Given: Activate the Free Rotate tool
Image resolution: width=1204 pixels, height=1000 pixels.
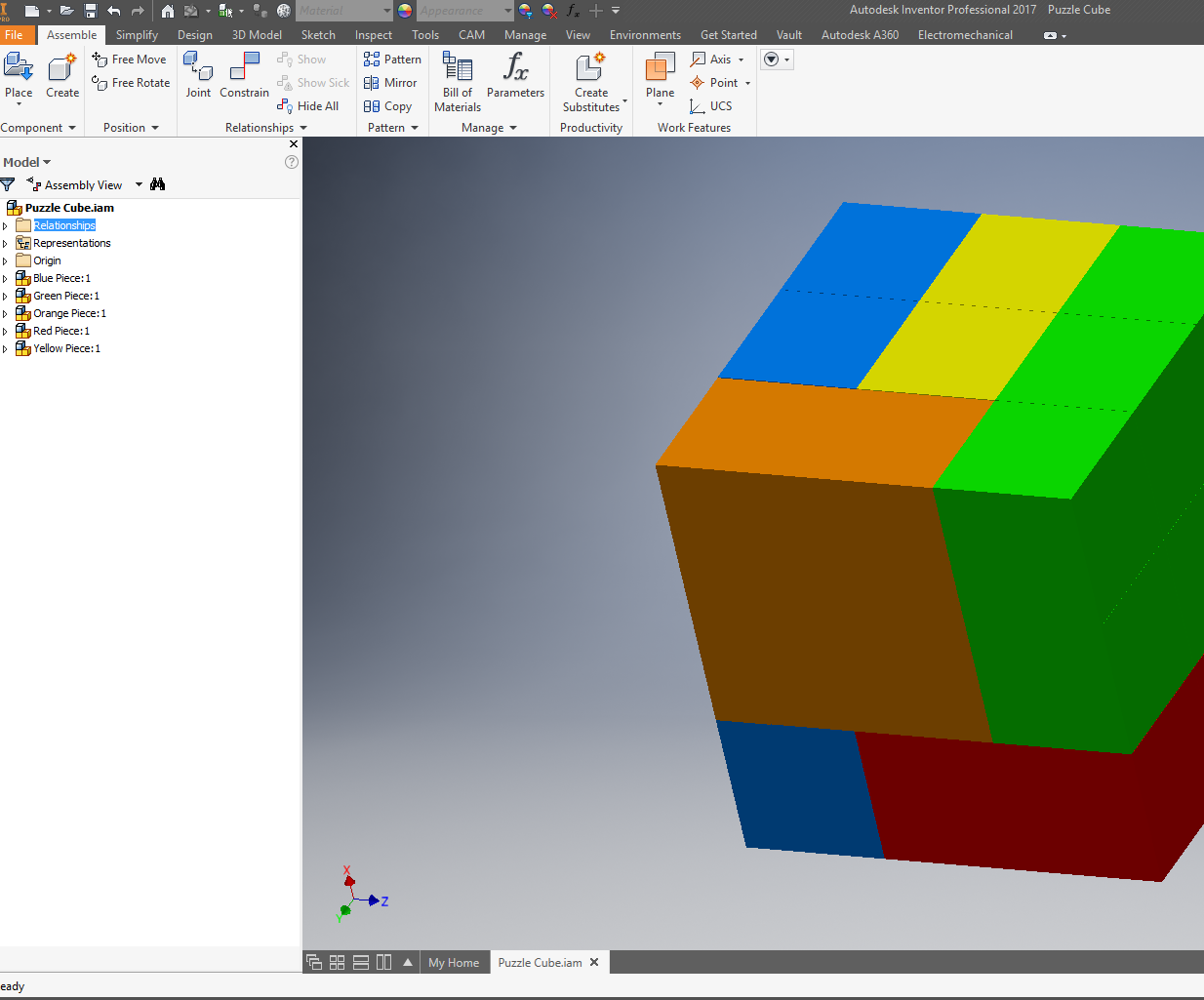Looking at the screenshot, I should [x=132, y=83].
